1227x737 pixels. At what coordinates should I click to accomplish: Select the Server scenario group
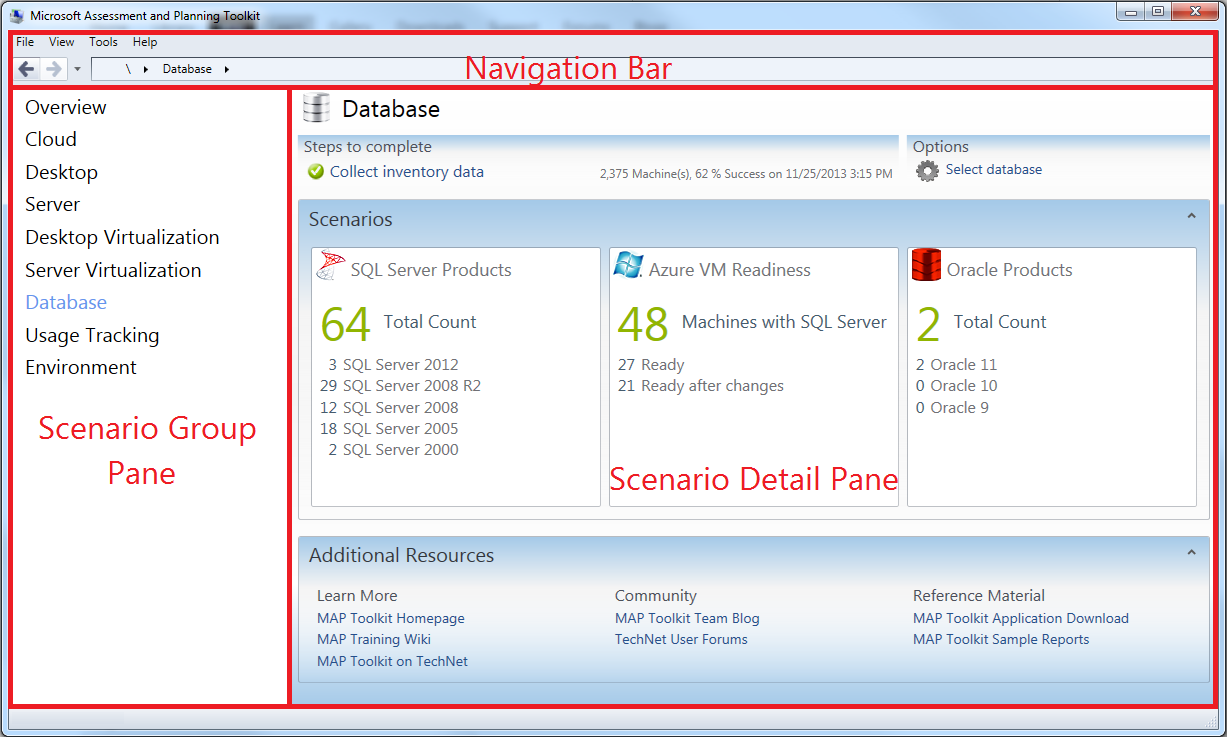click(53, 204)
